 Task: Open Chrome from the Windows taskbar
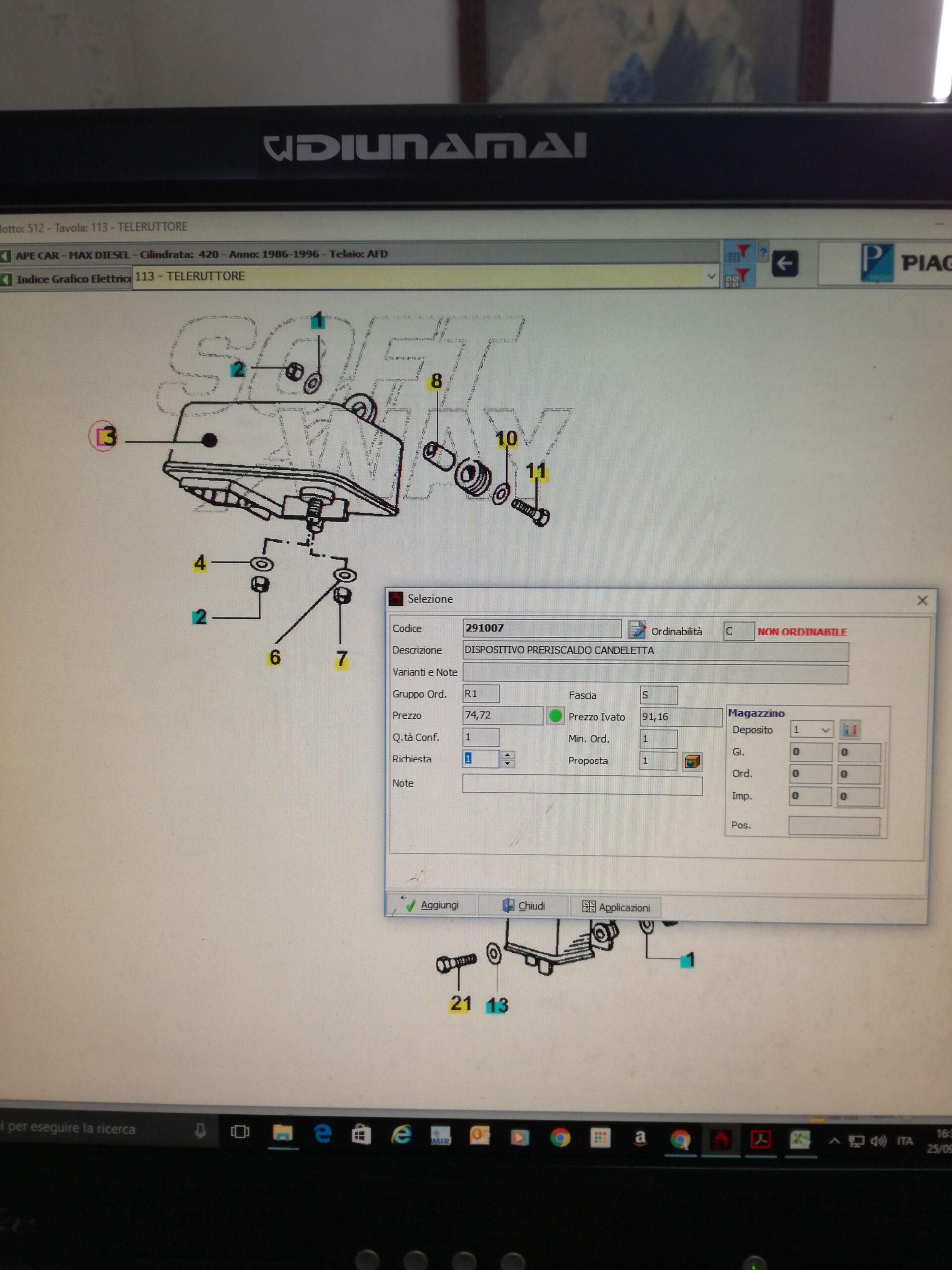[x=560, y=1138]
